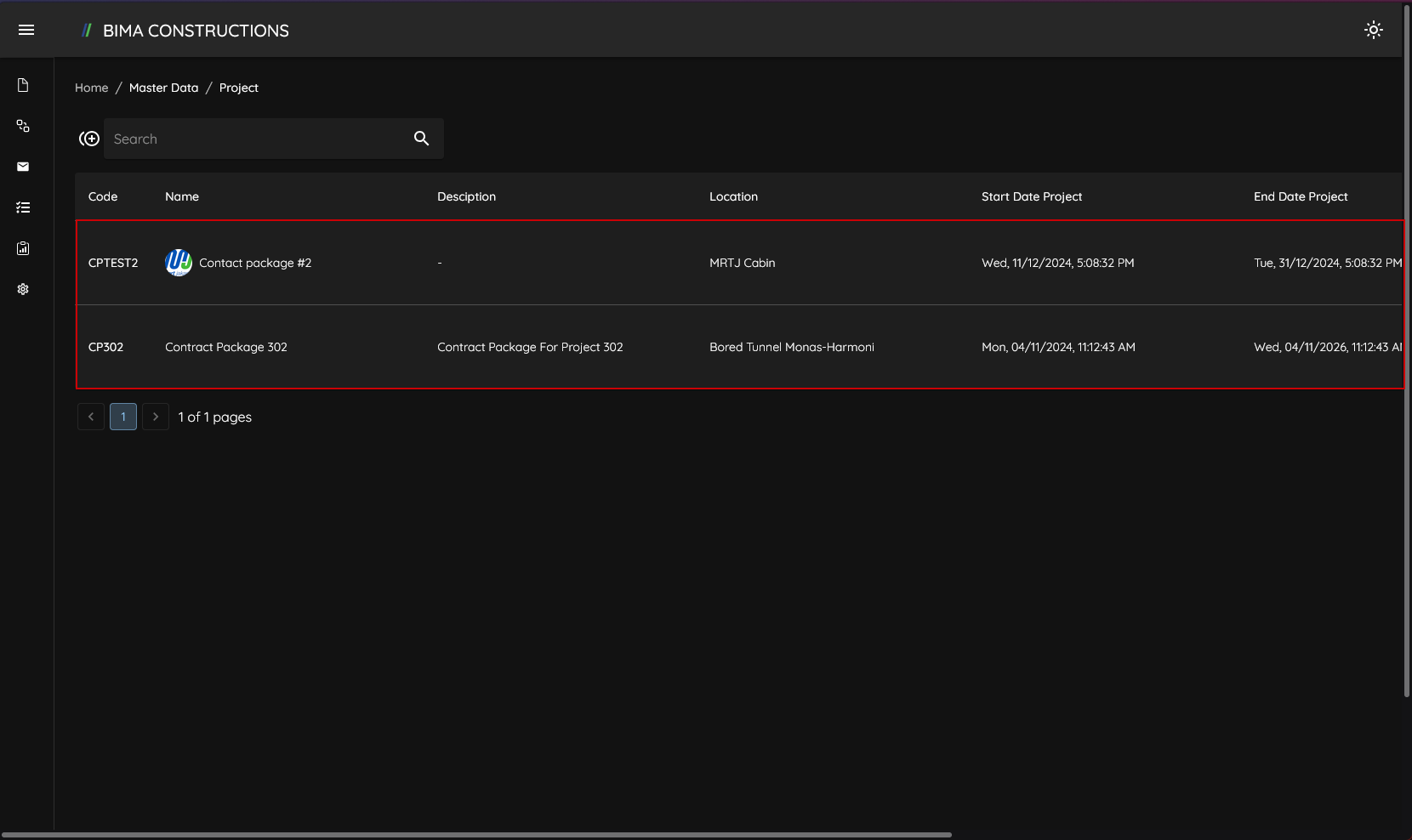This screenshot has width=1412, height=840.
Task: Go to previous page chevron
Action: click(x=91, y=417)
